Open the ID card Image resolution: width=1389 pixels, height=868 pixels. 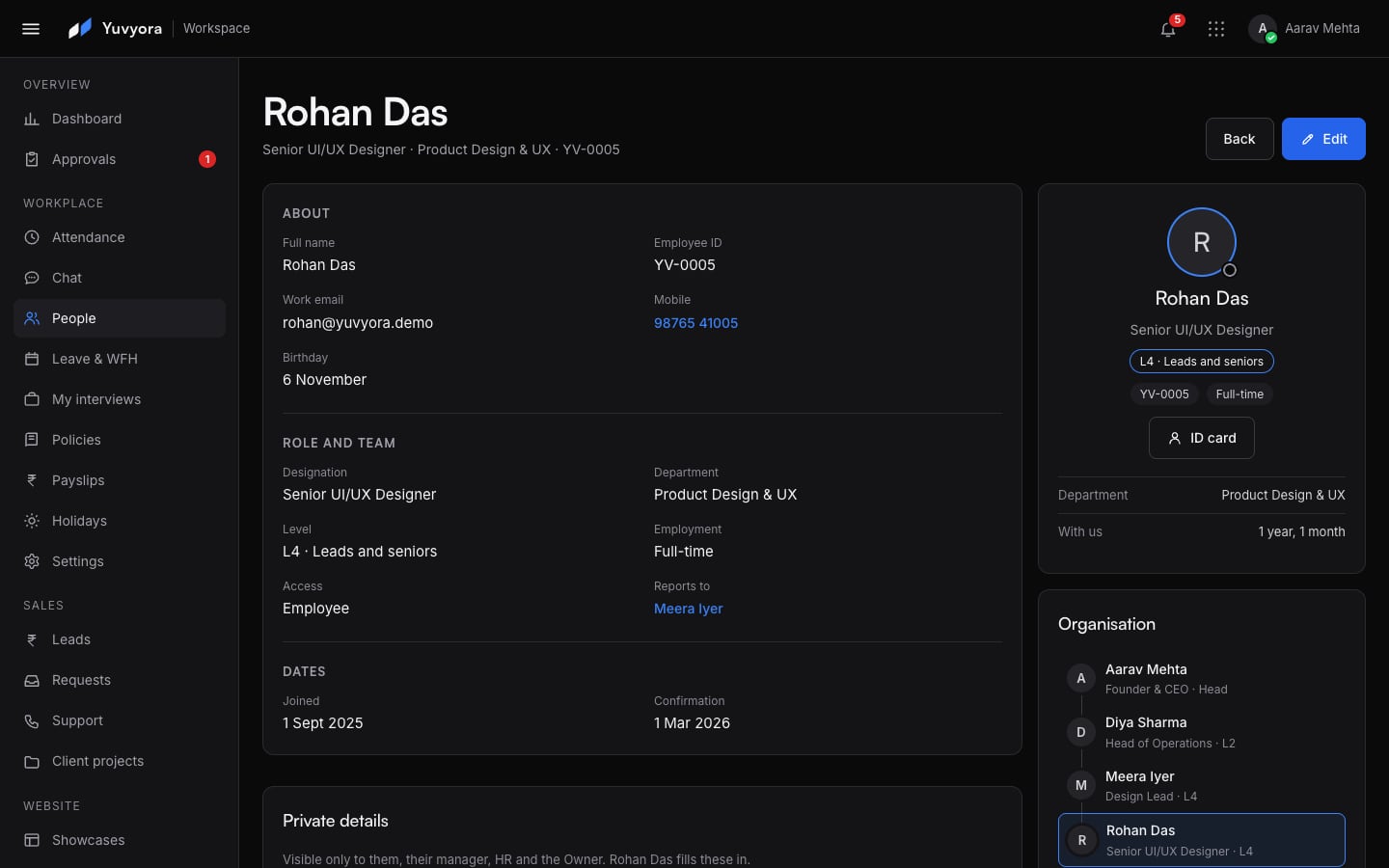tap(1202, 438)
